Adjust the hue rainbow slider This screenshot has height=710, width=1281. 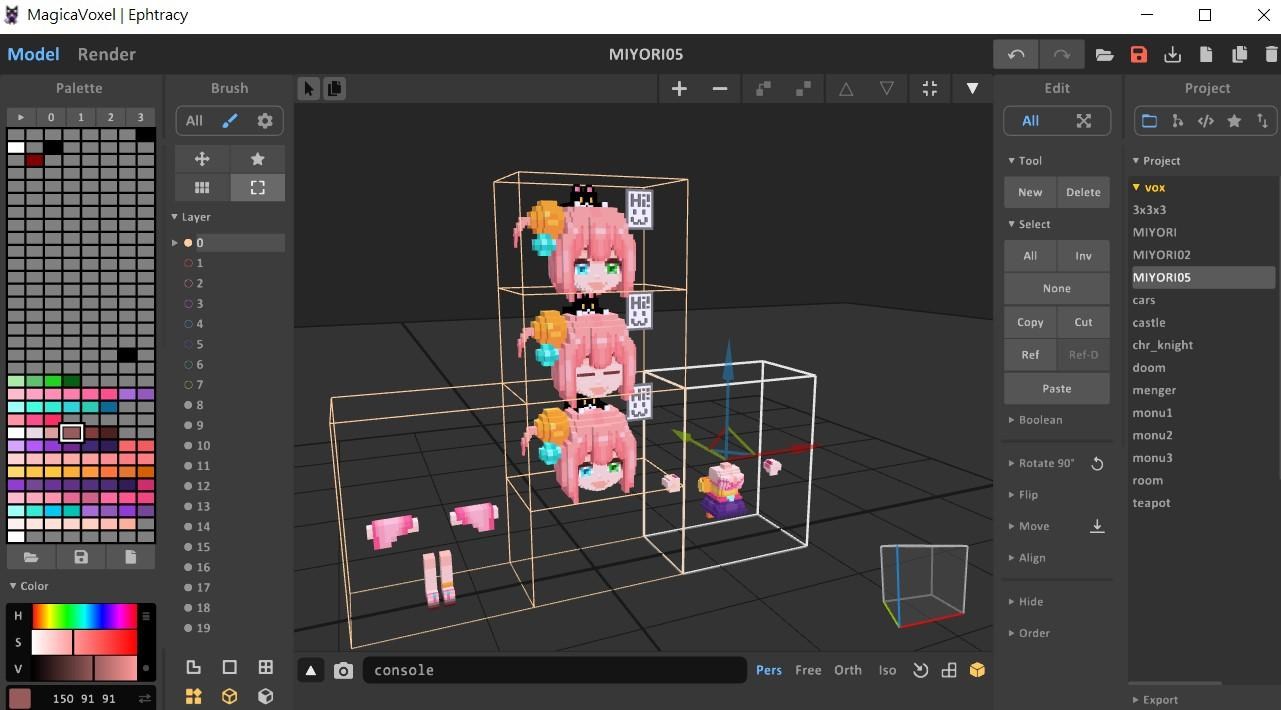click(x=84, y=616)
